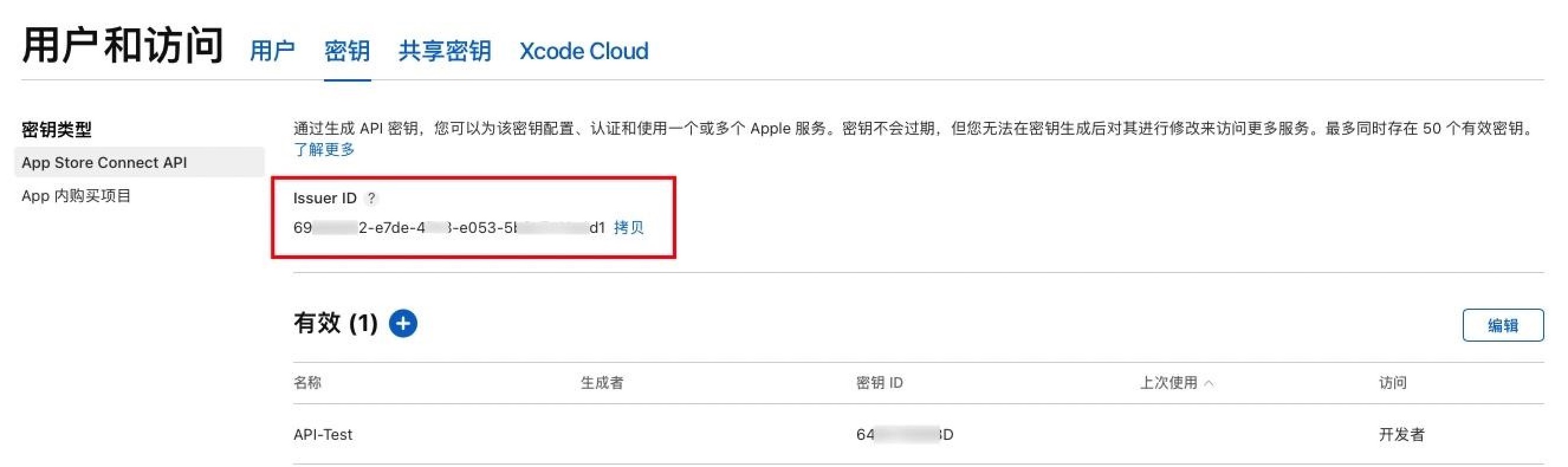Select App Store Connect API key type
This screenshot has width=1568, height=467.
[140, 163]
